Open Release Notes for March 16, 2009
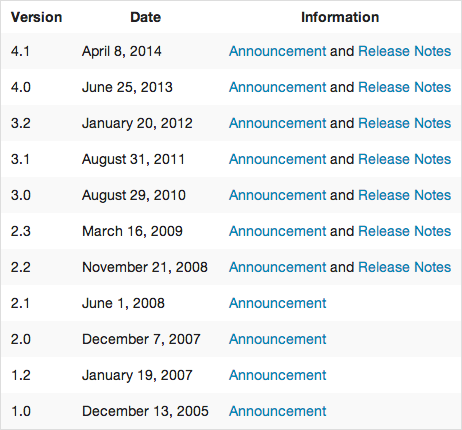This screenshot has width=462, height=430. (404, 231)
